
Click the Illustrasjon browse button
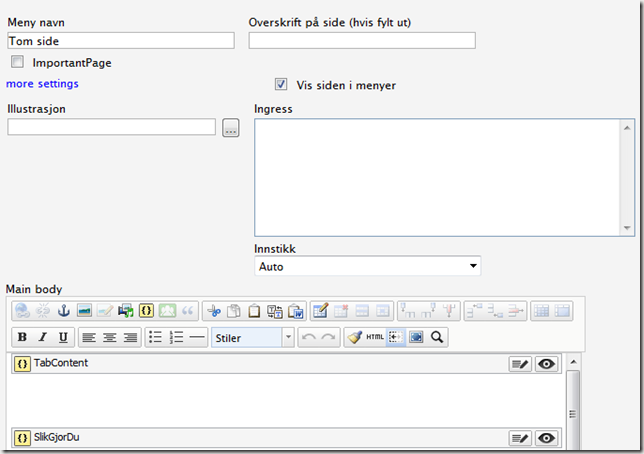[x=231, y=128]
